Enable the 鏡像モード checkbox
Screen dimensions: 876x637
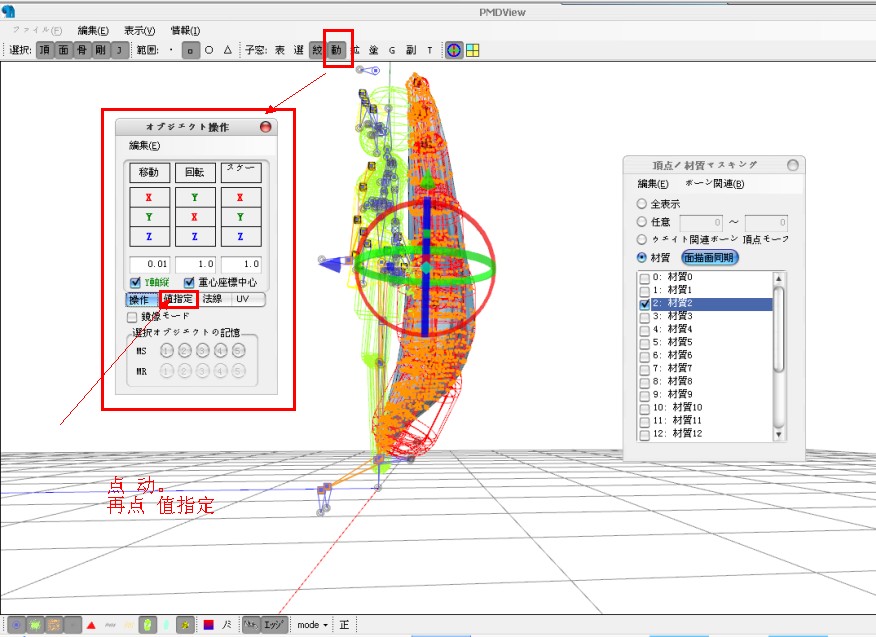pyautogui.click(x=132, y=317)
